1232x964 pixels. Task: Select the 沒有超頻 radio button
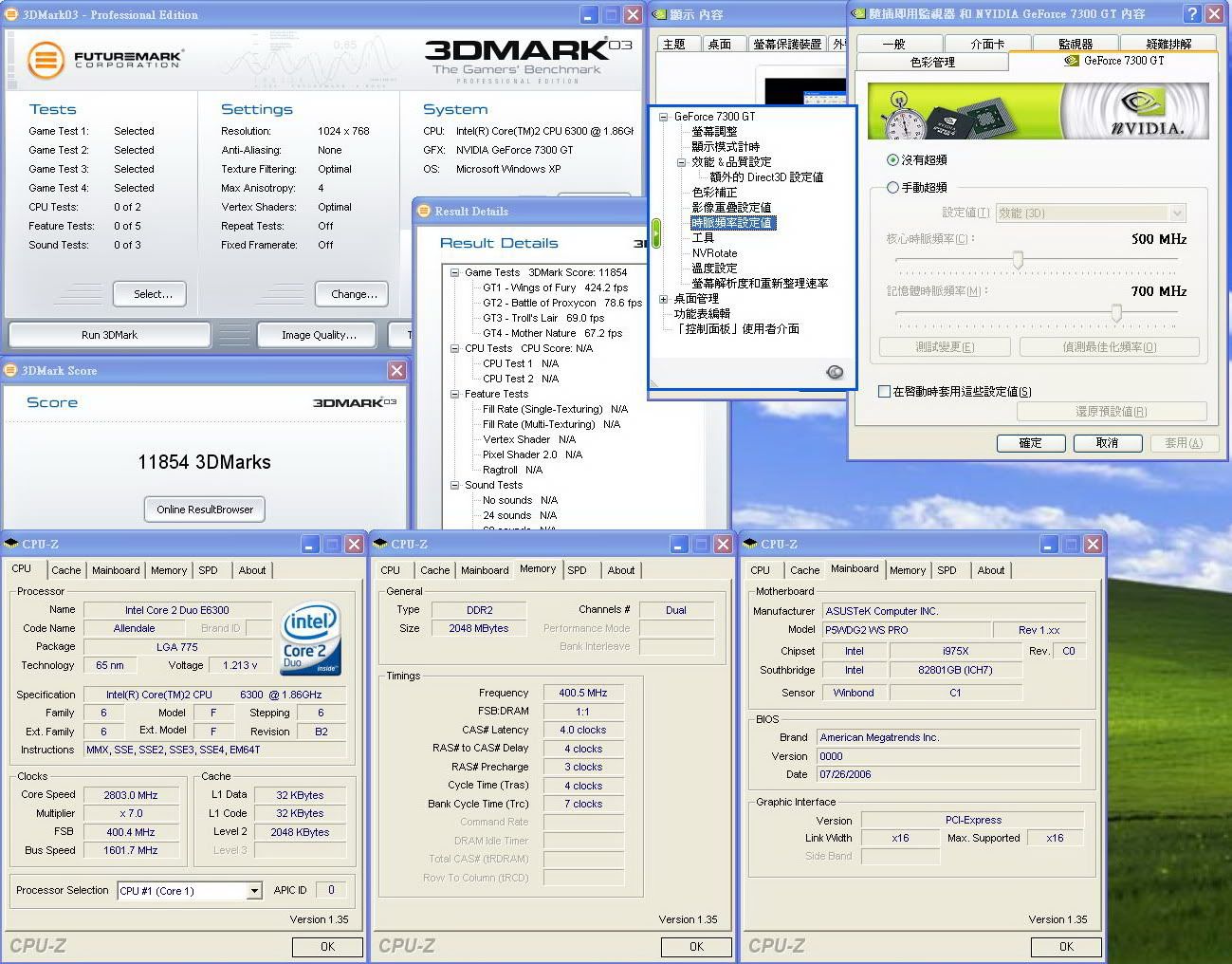coord(892,160)
